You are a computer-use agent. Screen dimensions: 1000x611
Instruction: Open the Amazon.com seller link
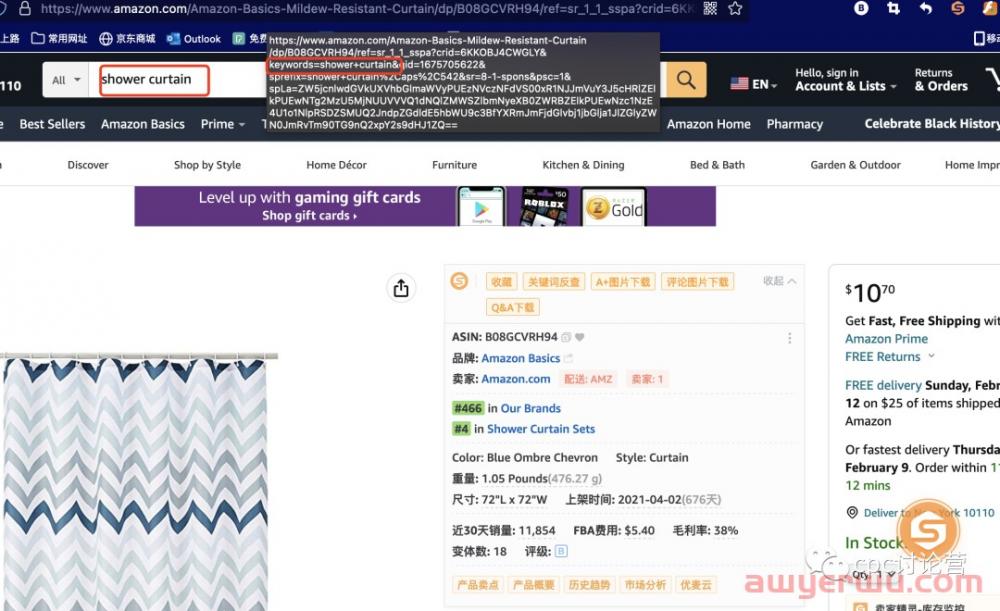[515, 379]
